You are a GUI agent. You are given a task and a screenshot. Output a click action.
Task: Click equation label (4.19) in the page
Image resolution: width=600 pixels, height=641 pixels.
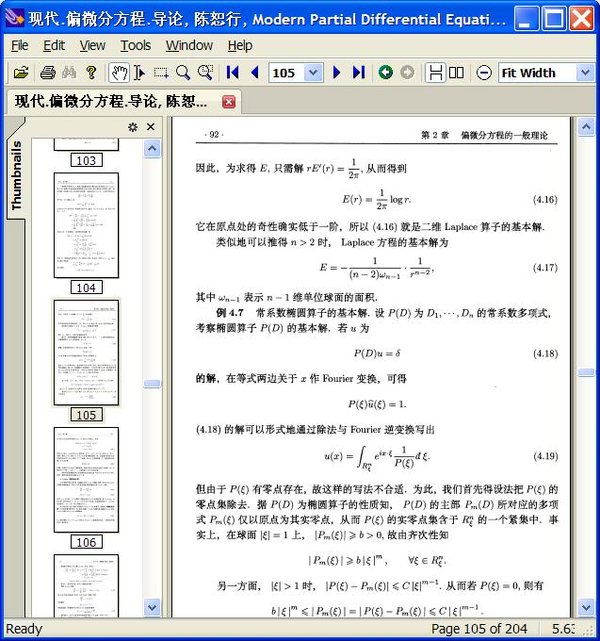(546, 456)
